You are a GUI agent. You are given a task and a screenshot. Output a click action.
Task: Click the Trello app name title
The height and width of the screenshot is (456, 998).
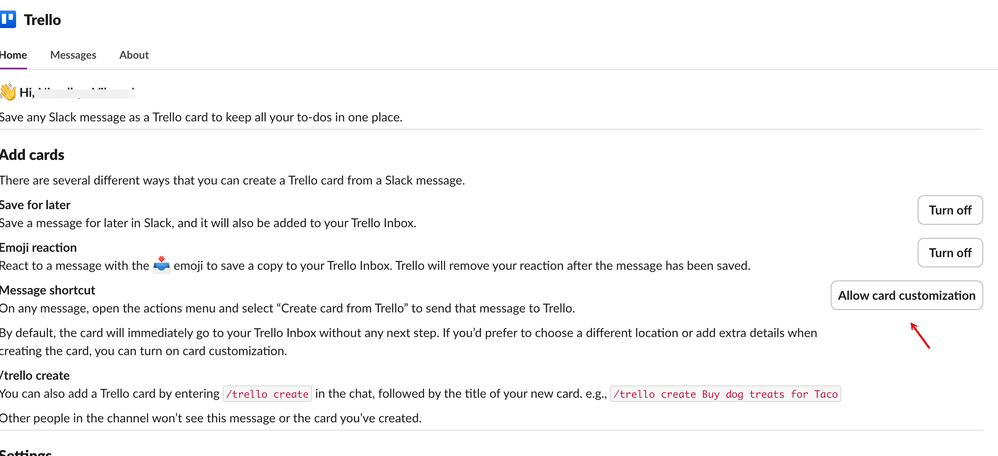coord(42,19)
